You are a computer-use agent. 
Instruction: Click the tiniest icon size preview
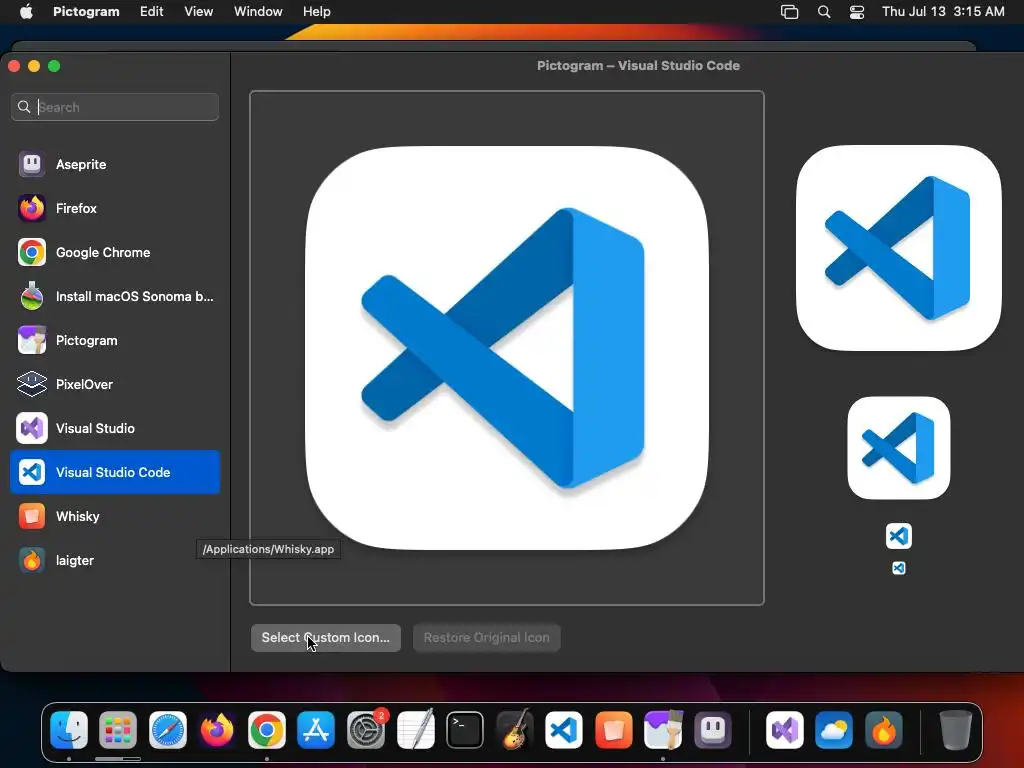point(899,568)
